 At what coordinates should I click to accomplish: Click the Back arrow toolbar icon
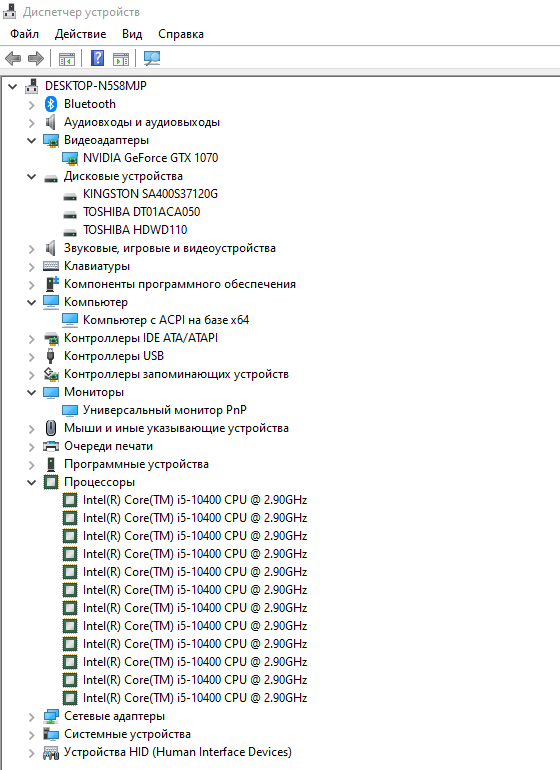[13, 58]
